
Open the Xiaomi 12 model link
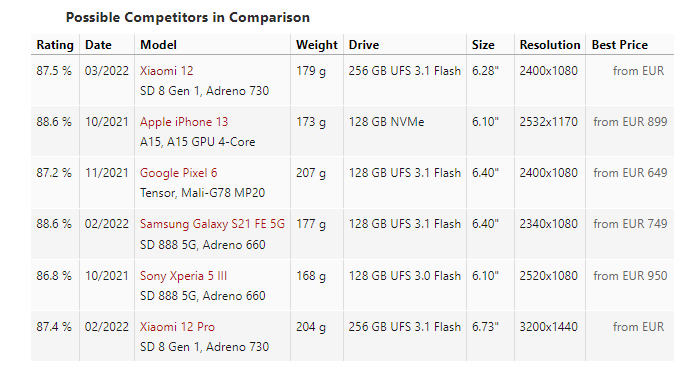click(x=167, y=71)
